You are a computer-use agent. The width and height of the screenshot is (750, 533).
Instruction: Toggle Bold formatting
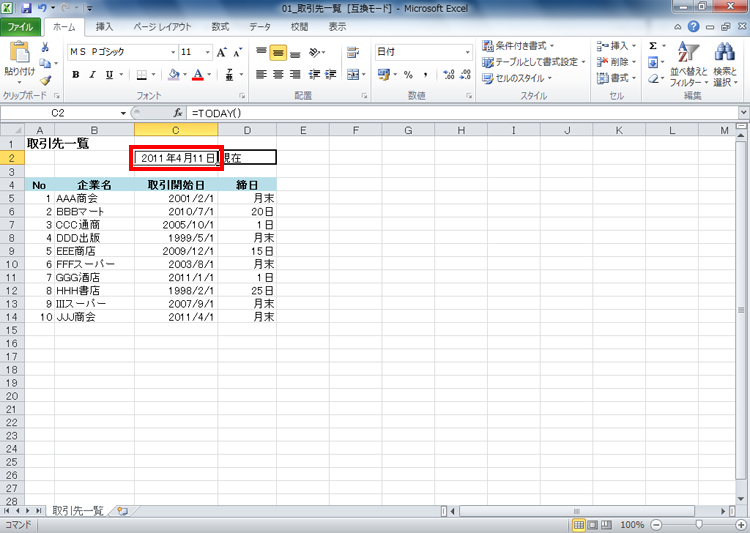point(76,75)
